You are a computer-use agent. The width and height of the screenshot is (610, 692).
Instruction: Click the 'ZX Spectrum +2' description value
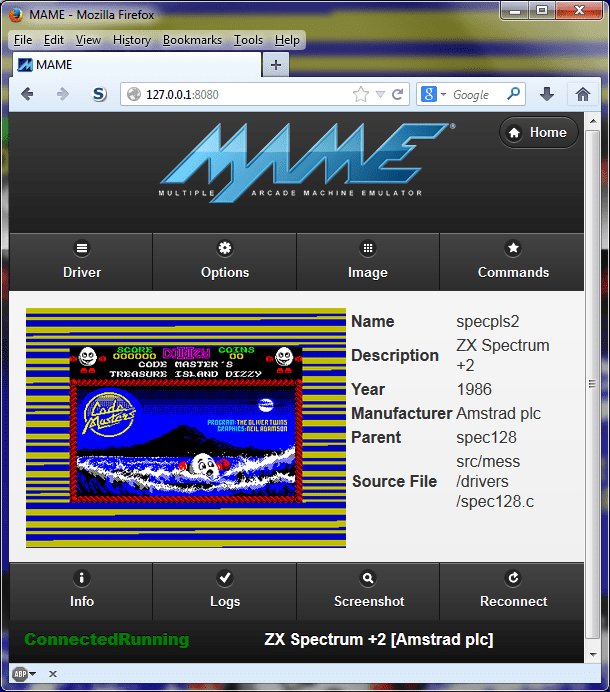click(503, 355)
